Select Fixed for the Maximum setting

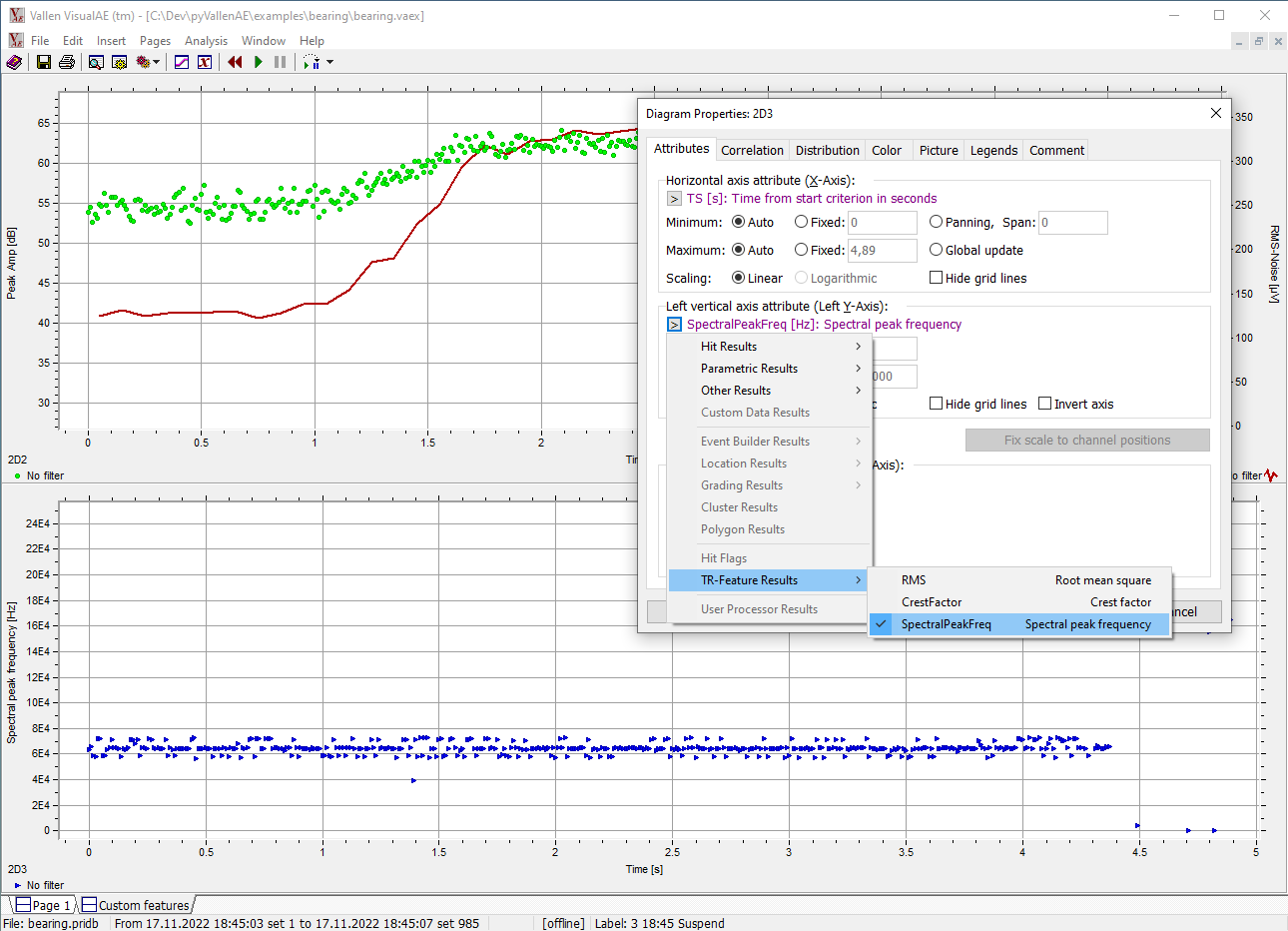click(820, 250)
